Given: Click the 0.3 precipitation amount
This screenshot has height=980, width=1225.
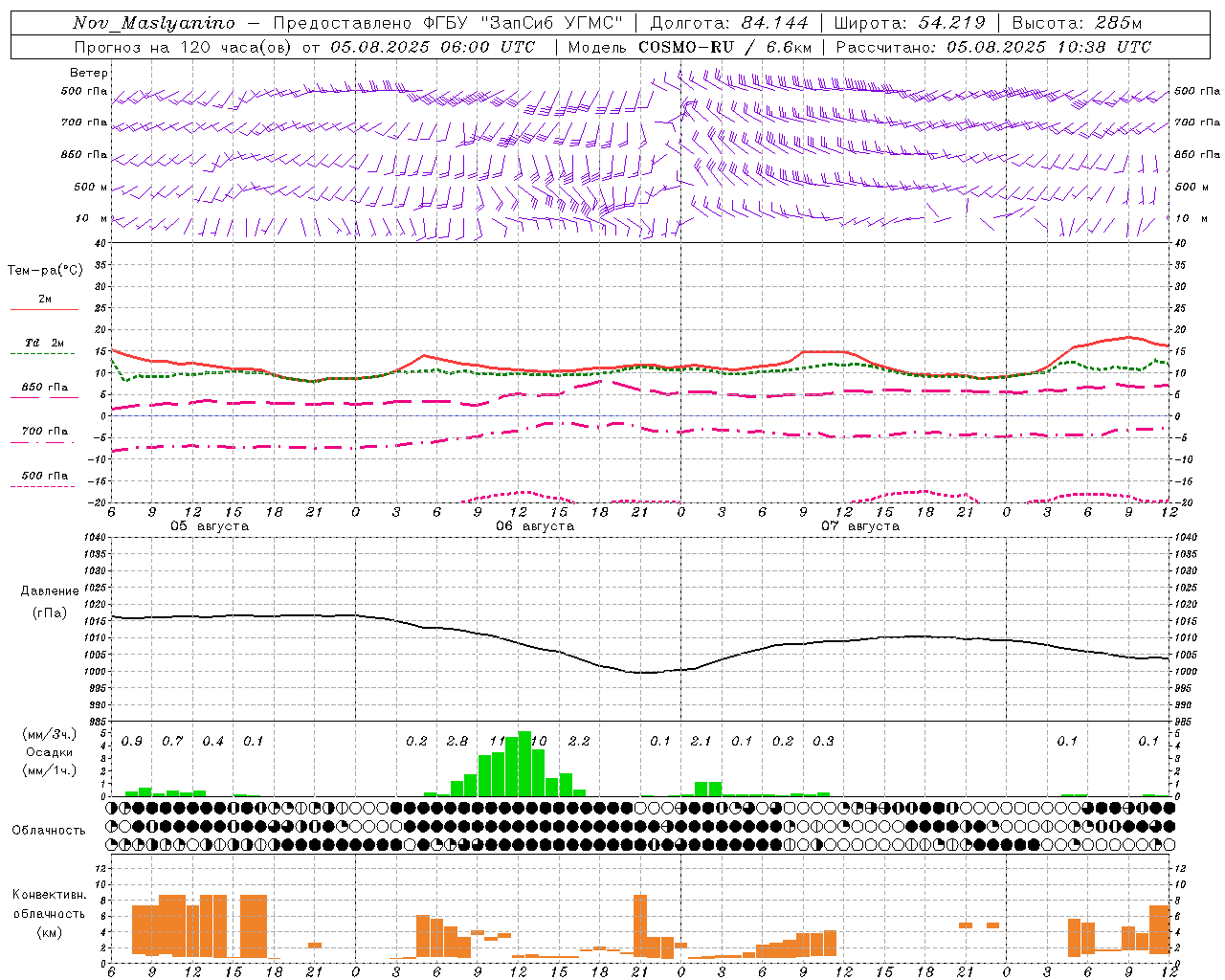Looking at the screenshot, I should 823,742.
